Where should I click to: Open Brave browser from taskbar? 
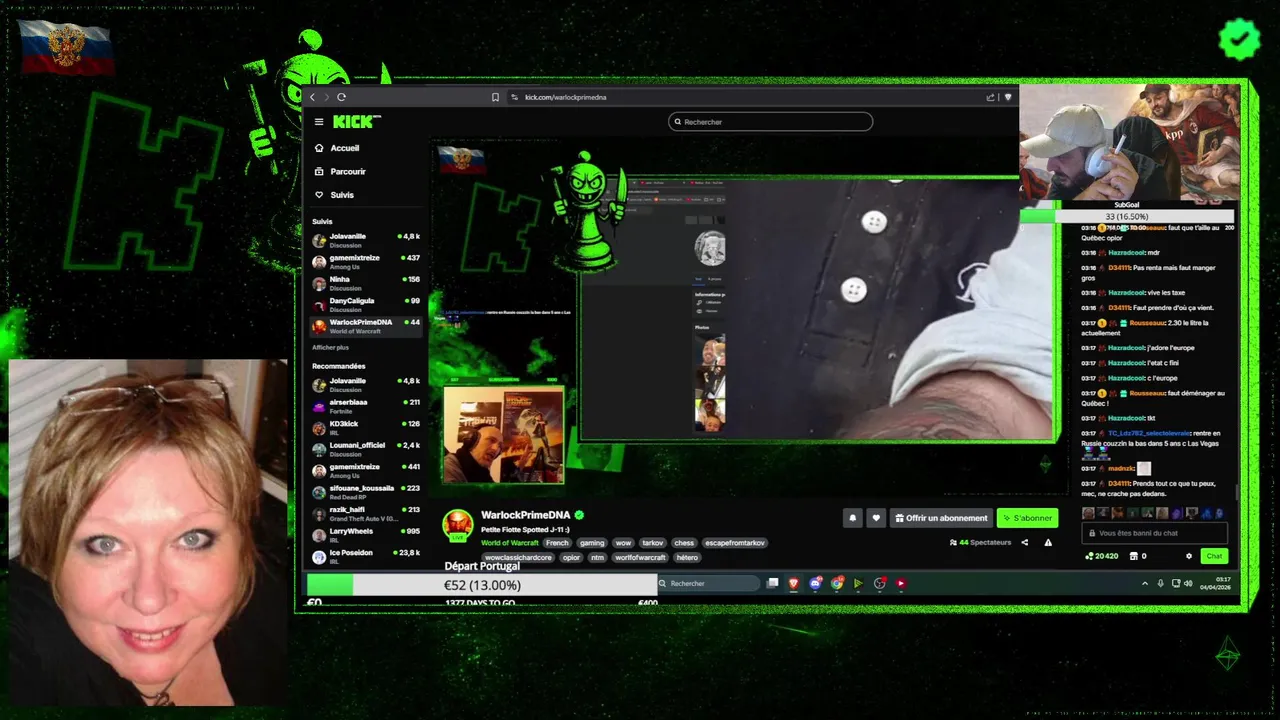[794, 583]
